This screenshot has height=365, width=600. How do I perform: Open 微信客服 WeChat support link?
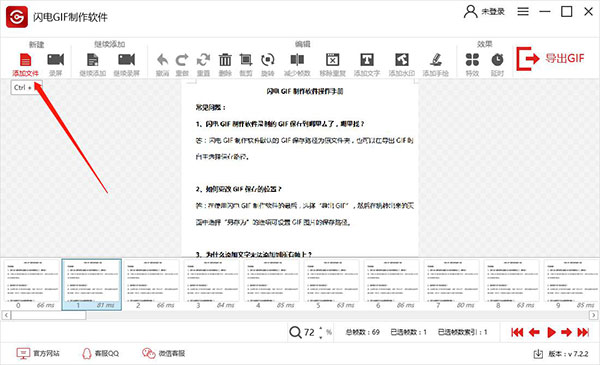click(163, 353)
